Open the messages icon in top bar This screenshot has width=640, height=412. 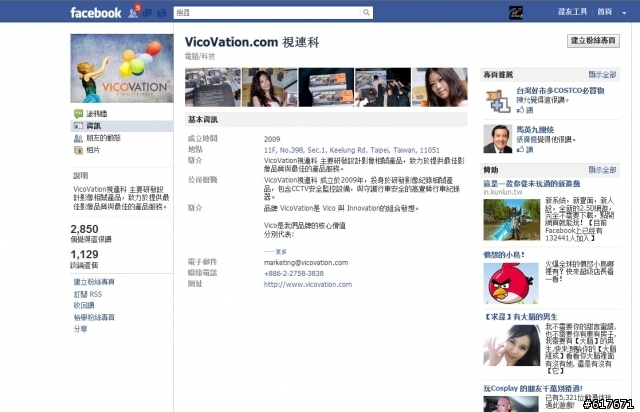(x=148, y=13)
